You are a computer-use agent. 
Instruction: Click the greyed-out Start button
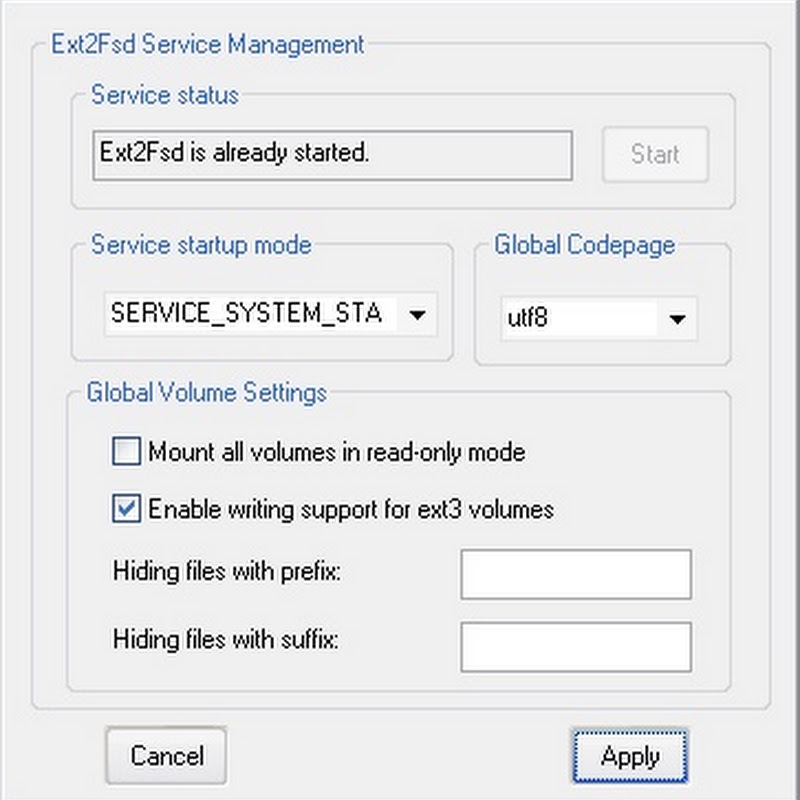click(x=655, y=154)
